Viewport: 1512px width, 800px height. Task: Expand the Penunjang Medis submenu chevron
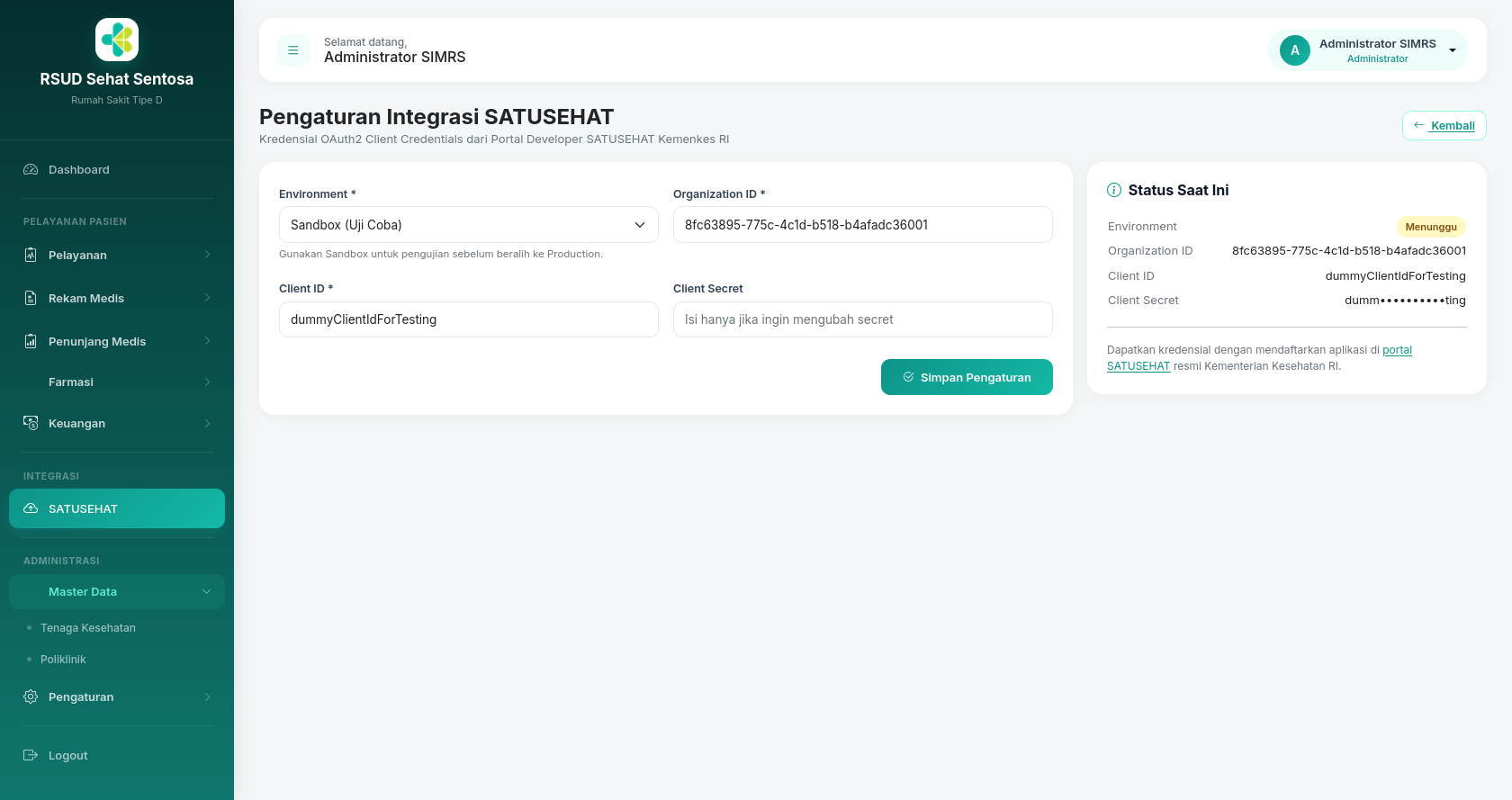click(x=207, y=341)
